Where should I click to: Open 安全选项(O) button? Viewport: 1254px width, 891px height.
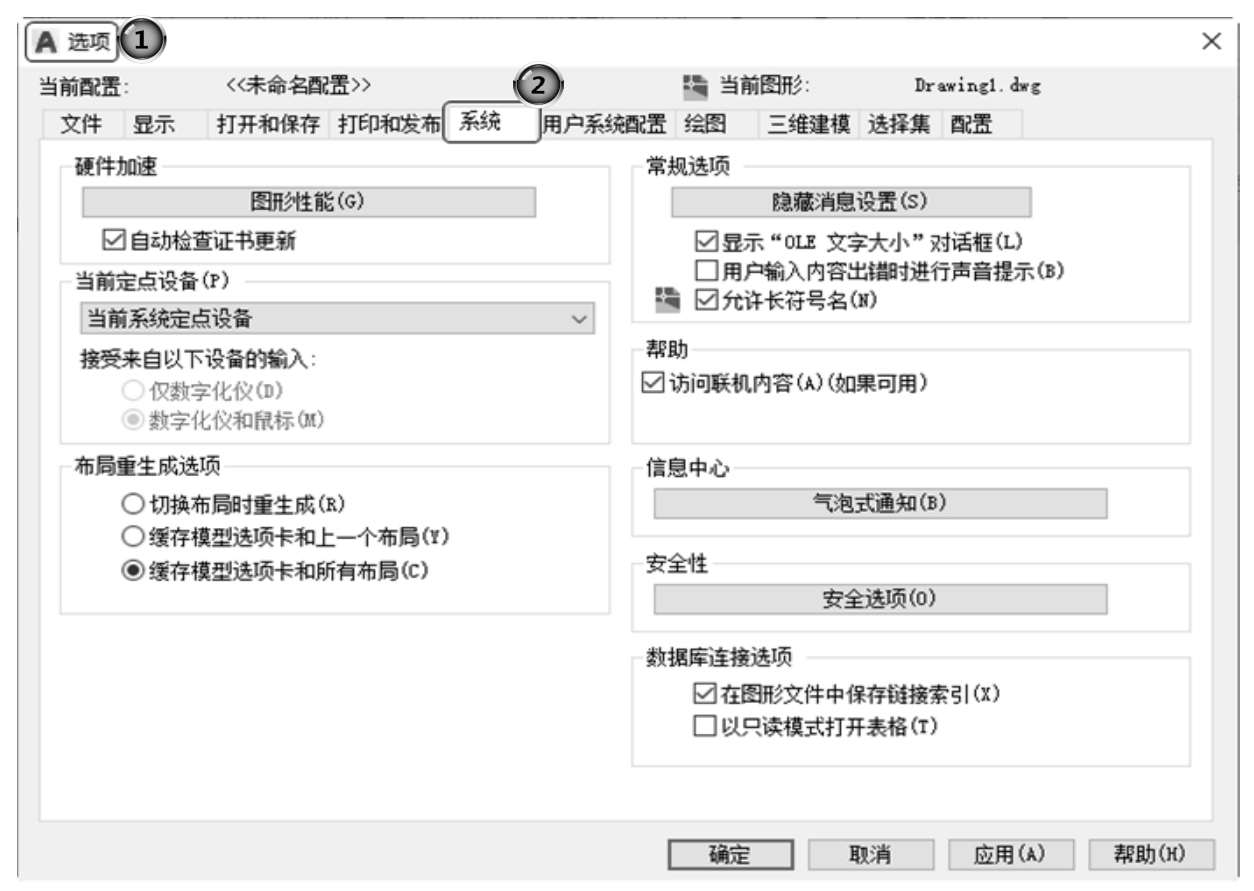click(x=880, y=599)
